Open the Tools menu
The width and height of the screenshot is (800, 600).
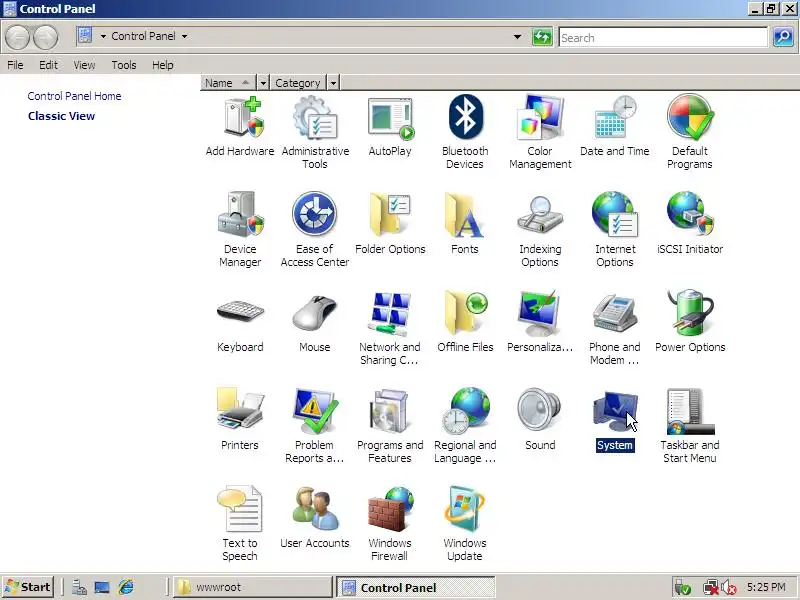point(124,65)
